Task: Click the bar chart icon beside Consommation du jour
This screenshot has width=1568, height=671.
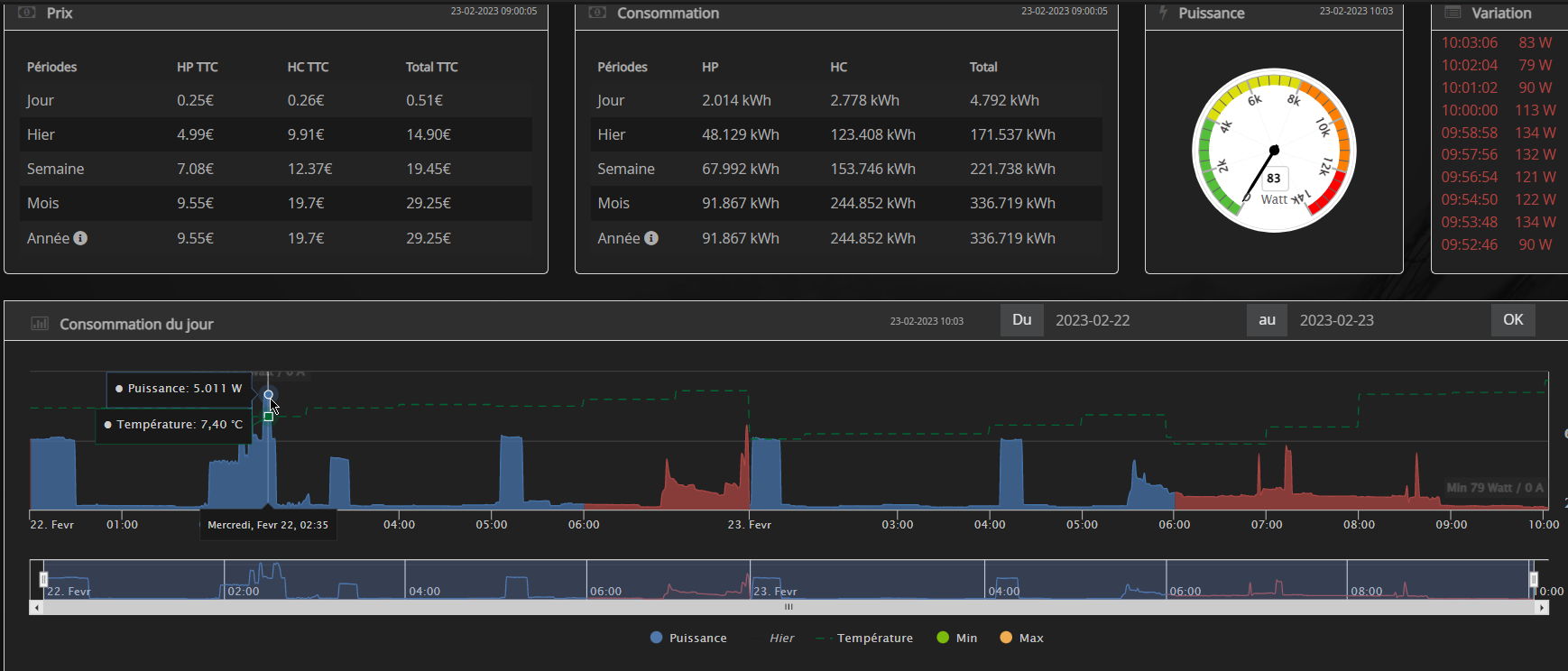Action: point(40,323)
